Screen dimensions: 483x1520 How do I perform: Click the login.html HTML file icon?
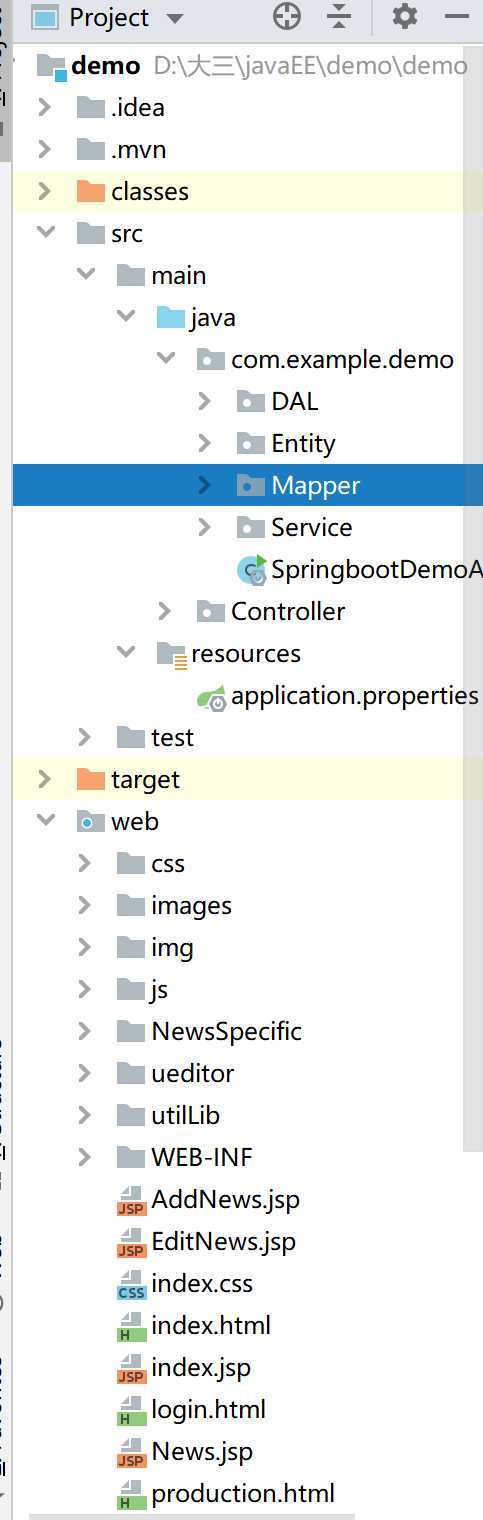coord(131,1410)
